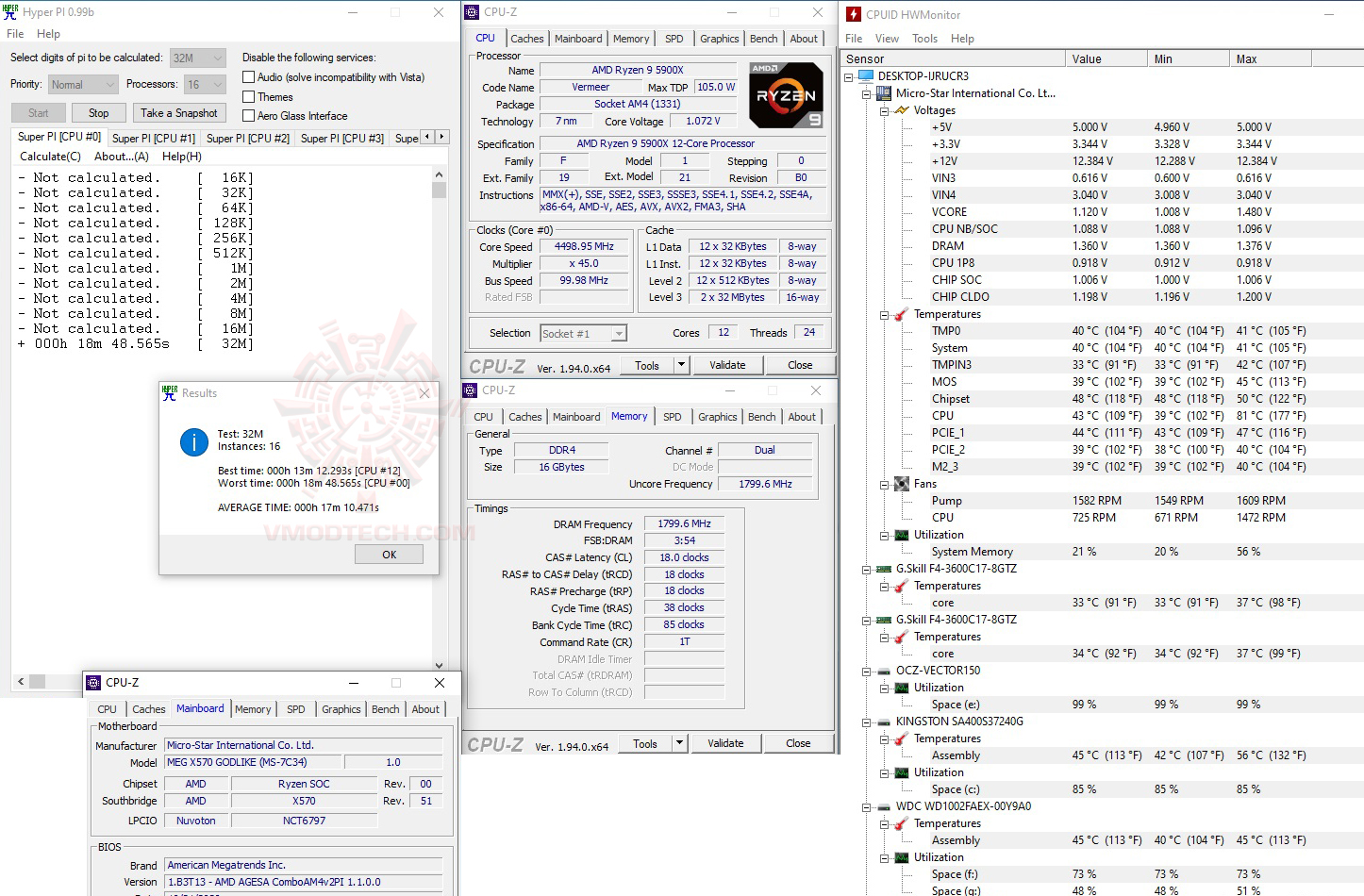Click the scroll down arrow in Hyper PI output
1364x896 pixels.
[x=439, y=665]
